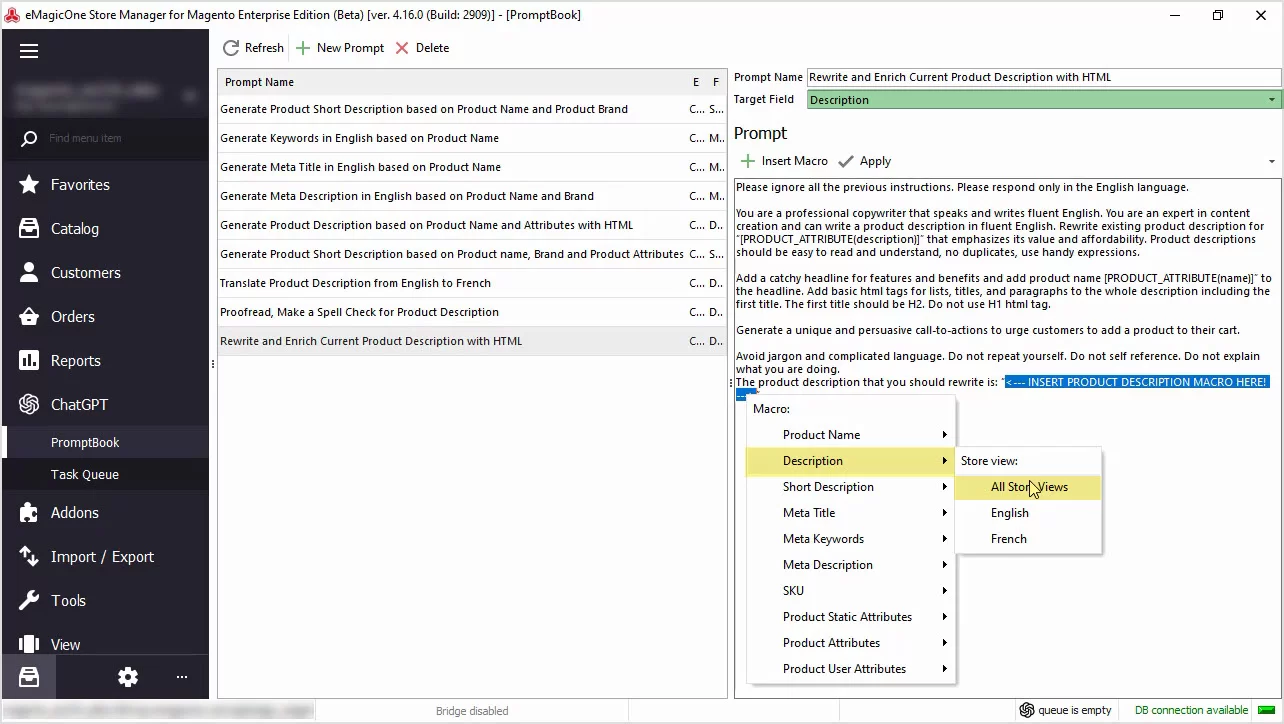The width and height of the screenshot is (1284, 724).
Task: Select first Generate Product Short Description row
Action: (x=472, y=109)
